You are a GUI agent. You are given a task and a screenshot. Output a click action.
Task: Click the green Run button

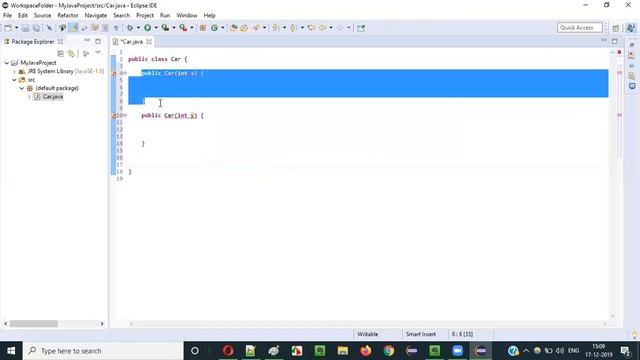click(x=147, y=28)
